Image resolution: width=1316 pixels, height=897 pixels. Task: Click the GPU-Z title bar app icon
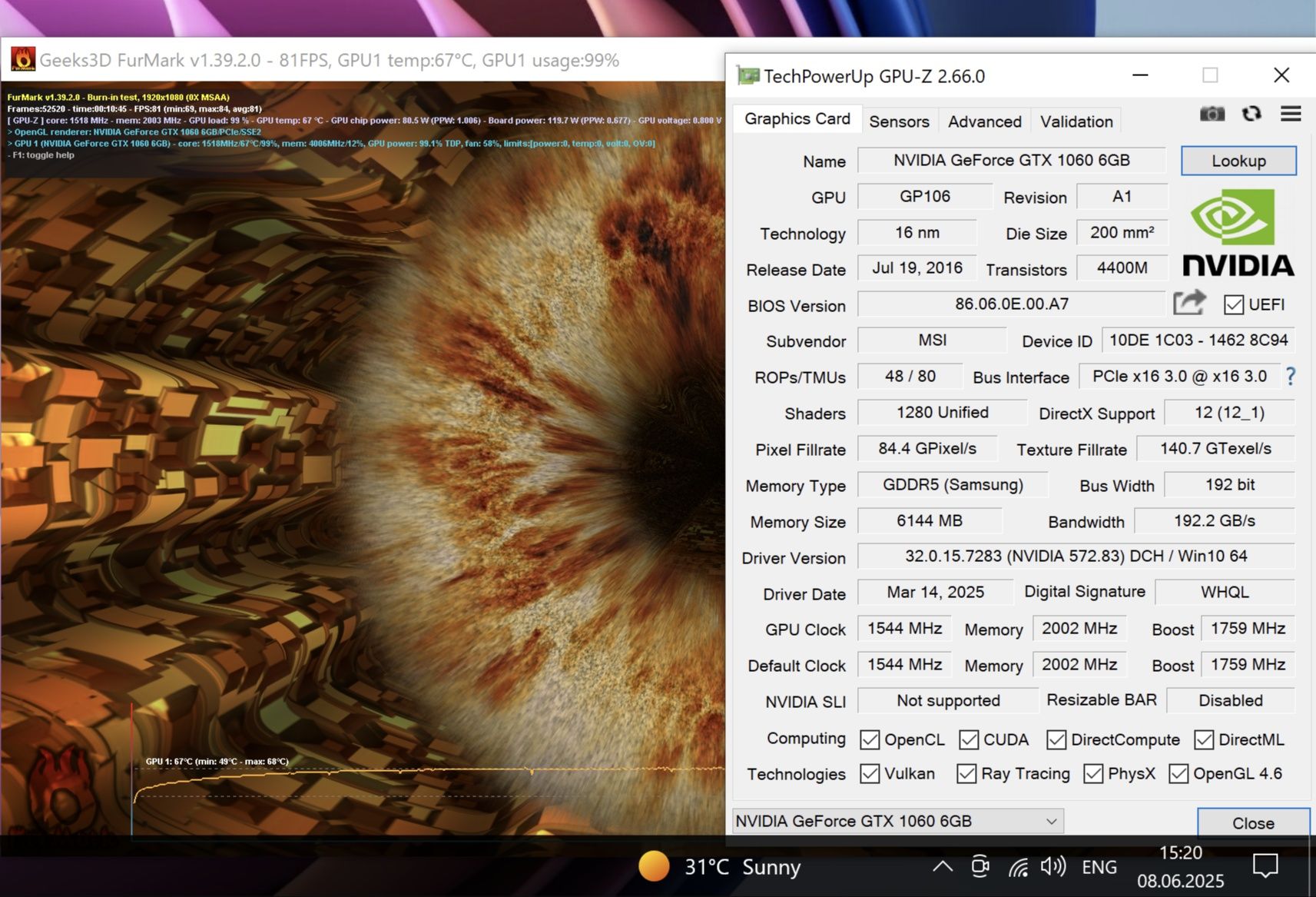click(x=748, y=75)
